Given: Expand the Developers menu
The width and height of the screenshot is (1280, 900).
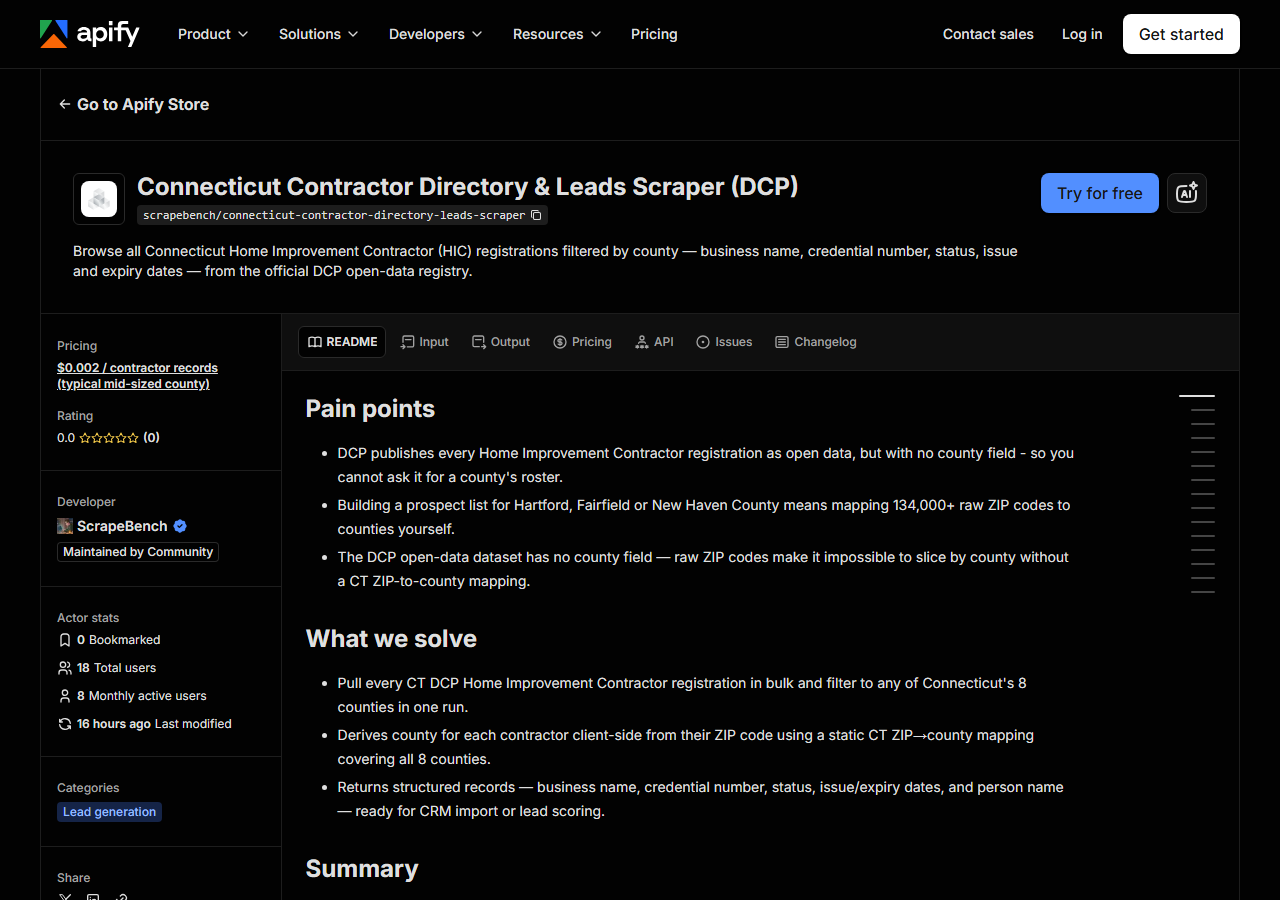Looking at the screenshot, I should coord(435,34).
